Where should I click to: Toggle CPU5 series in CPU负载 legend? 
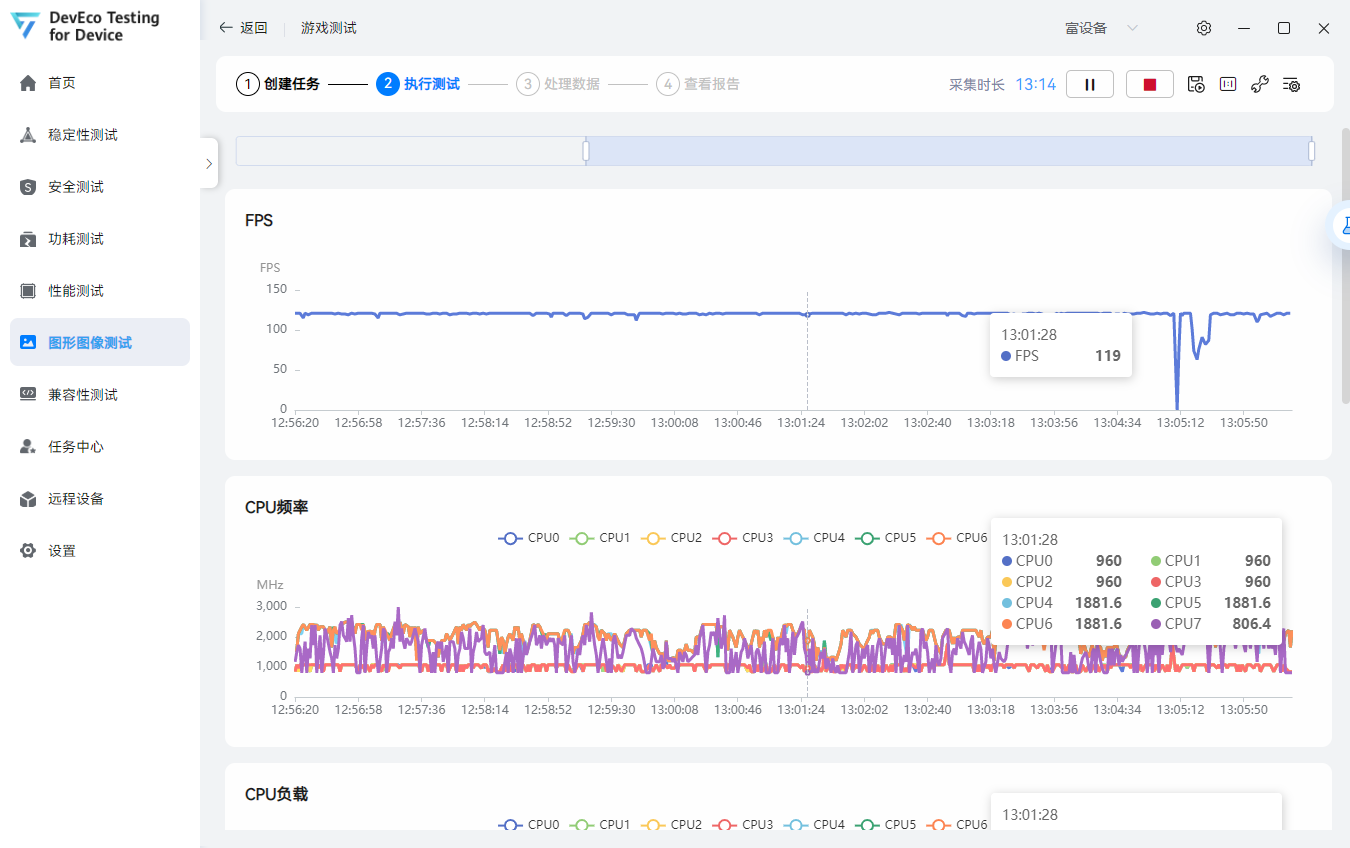[886, 825]
